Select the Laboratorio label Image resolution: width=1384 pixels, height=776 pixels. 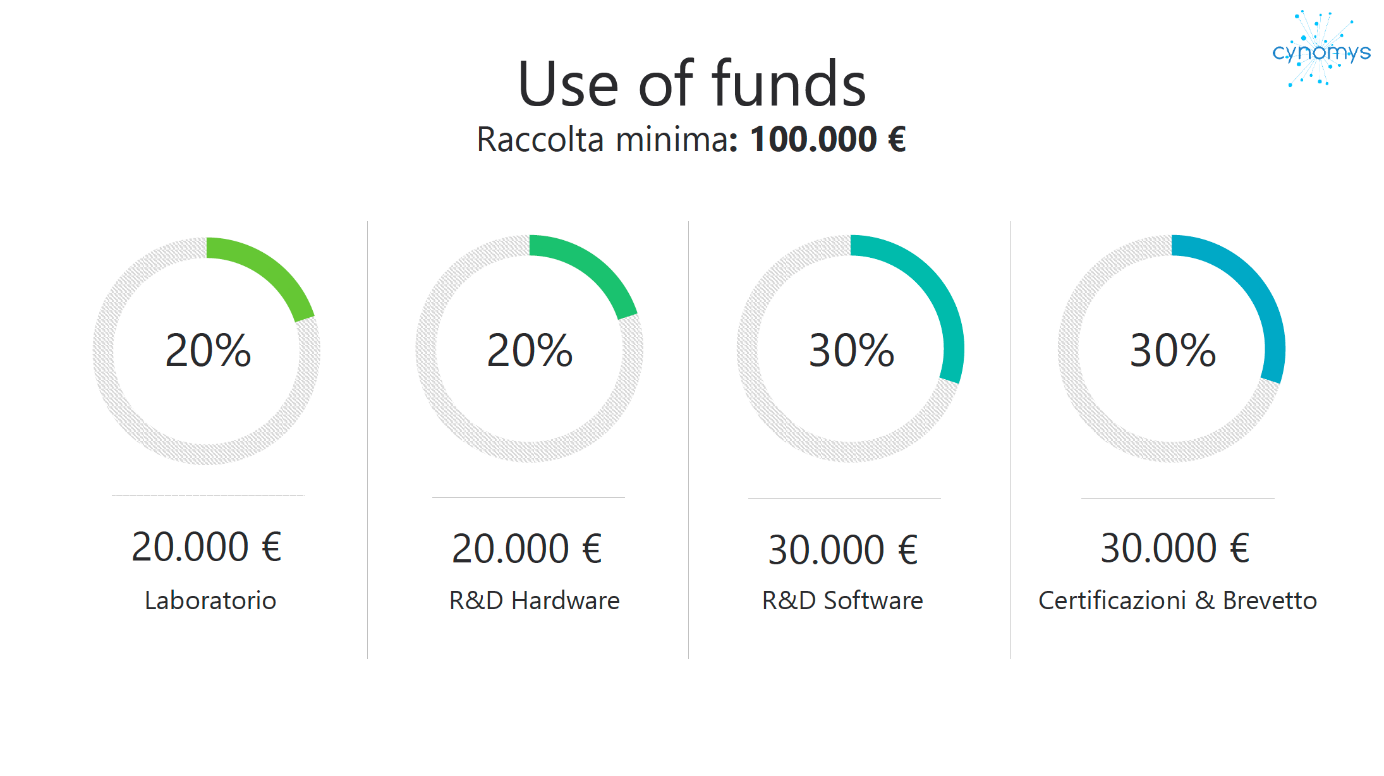(x=211, y=601)
